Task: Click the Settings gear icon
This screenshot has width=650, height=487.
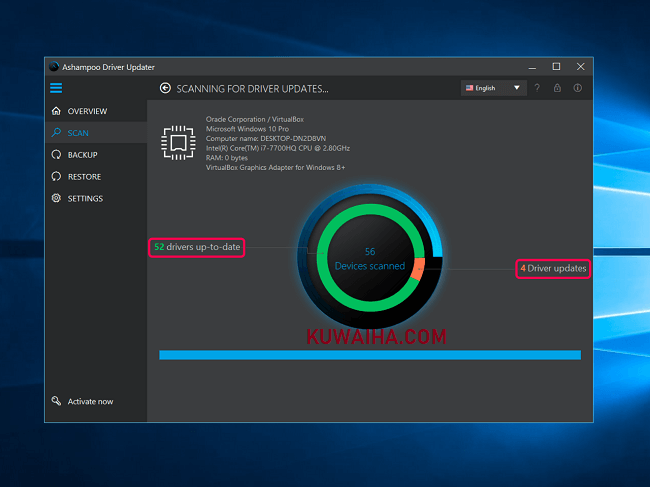Action: coord(56,198)
